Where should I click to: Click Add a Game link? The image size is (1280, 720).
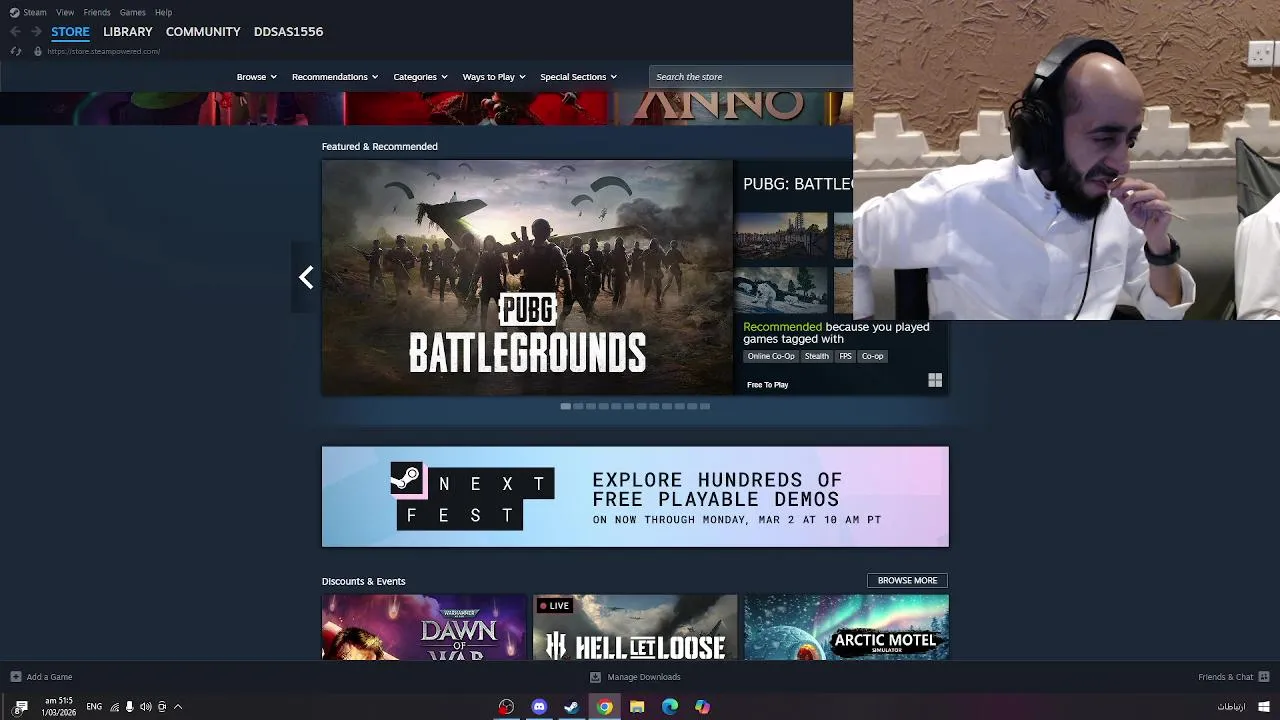click(x=49, y=677)
